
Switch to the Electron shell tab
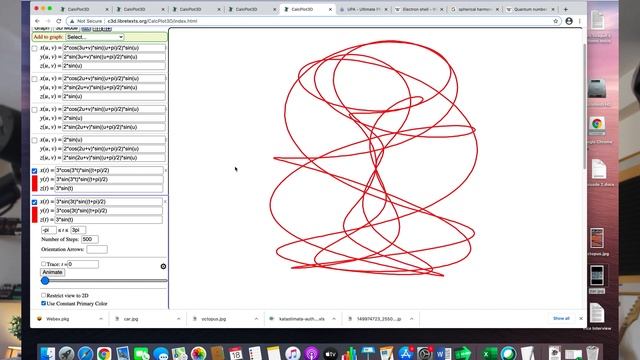point(419,9)
